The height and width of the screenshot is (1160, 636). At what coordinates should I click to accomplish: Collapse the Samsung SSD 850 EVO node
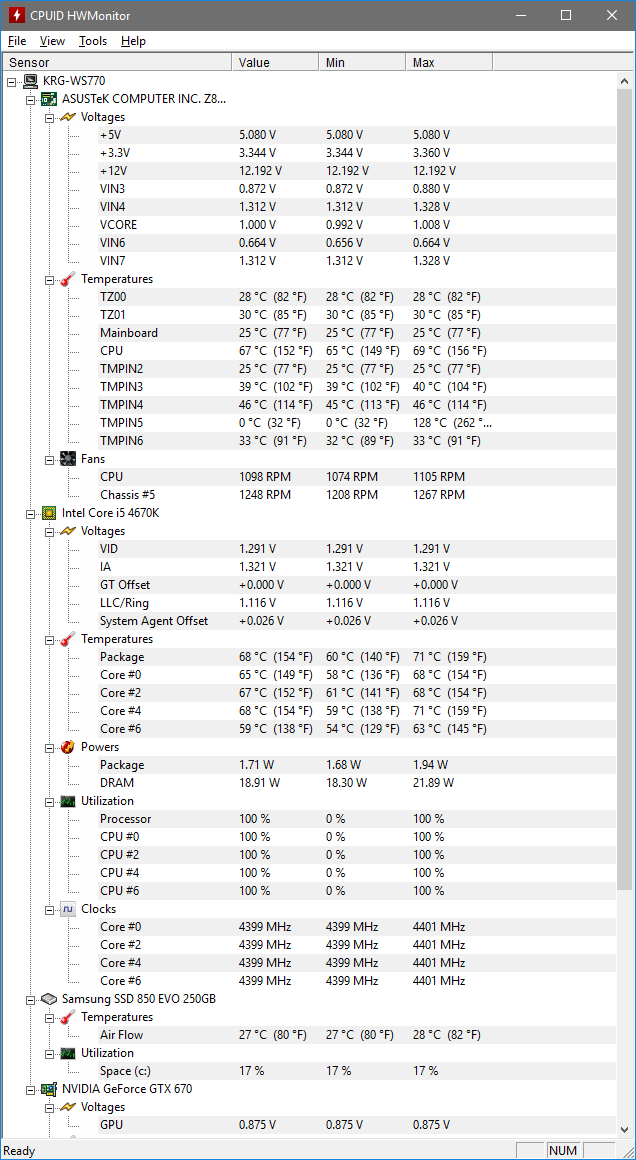coord(30,999)
